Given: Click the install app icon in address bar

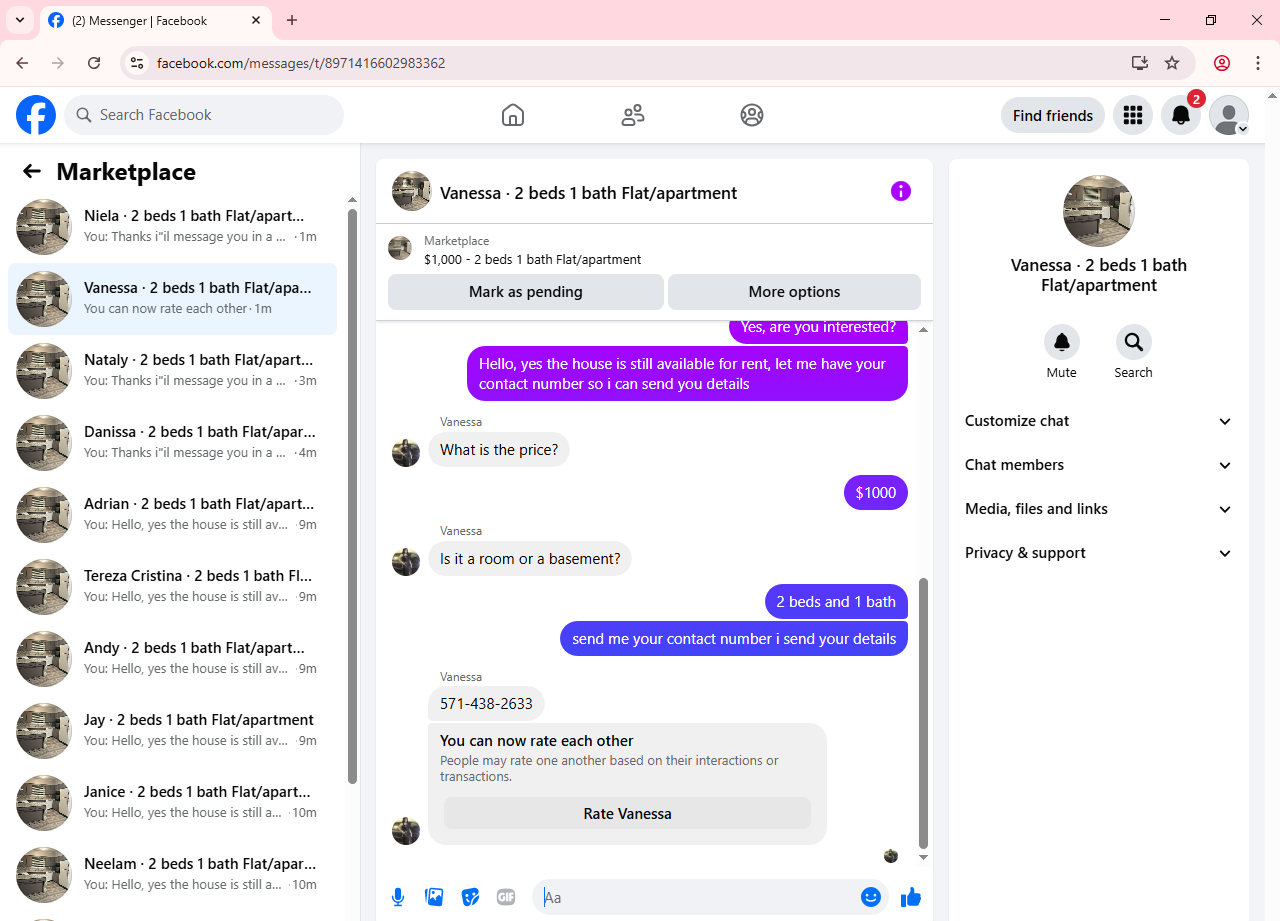Looking at the screenshot, I should pos(1140,63).
